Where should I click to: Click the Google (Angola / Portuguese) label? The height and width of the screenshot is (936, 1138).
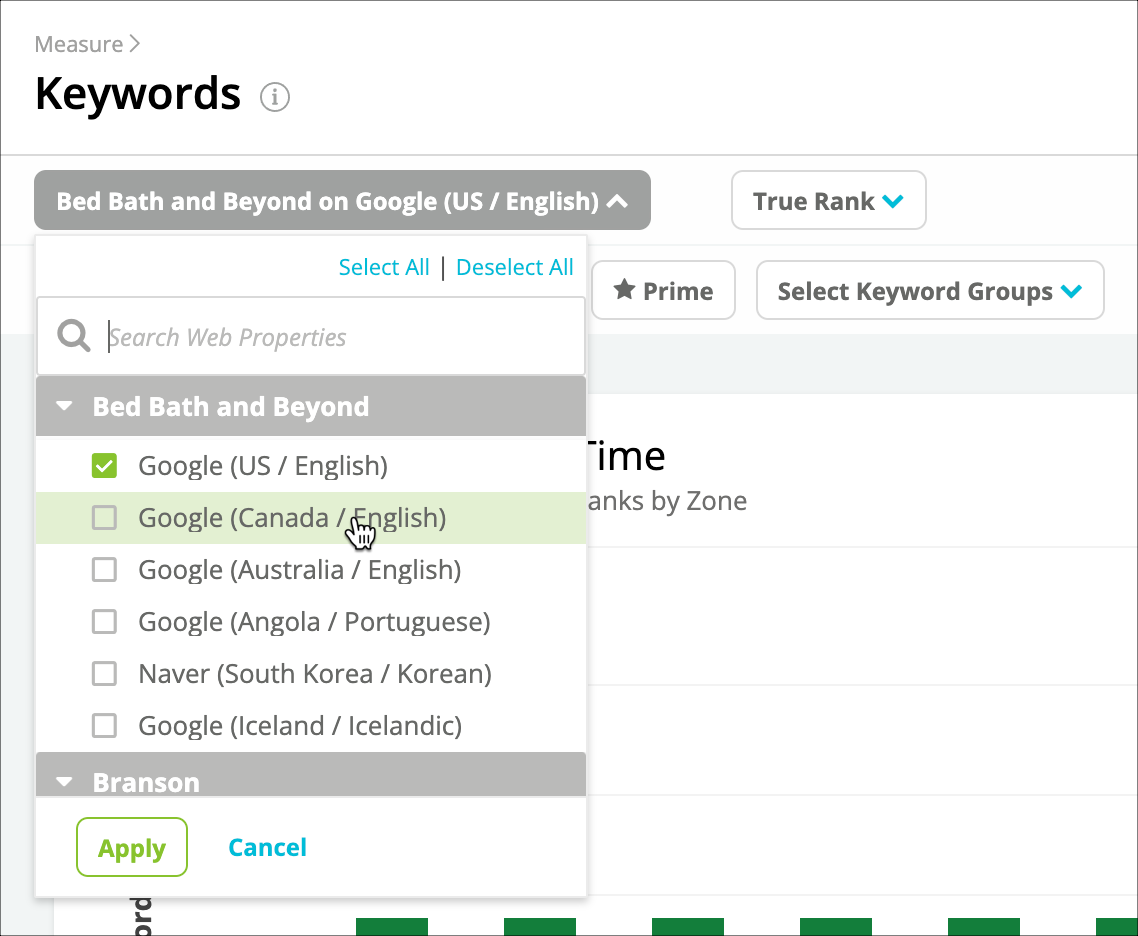(x=314, y=623)
